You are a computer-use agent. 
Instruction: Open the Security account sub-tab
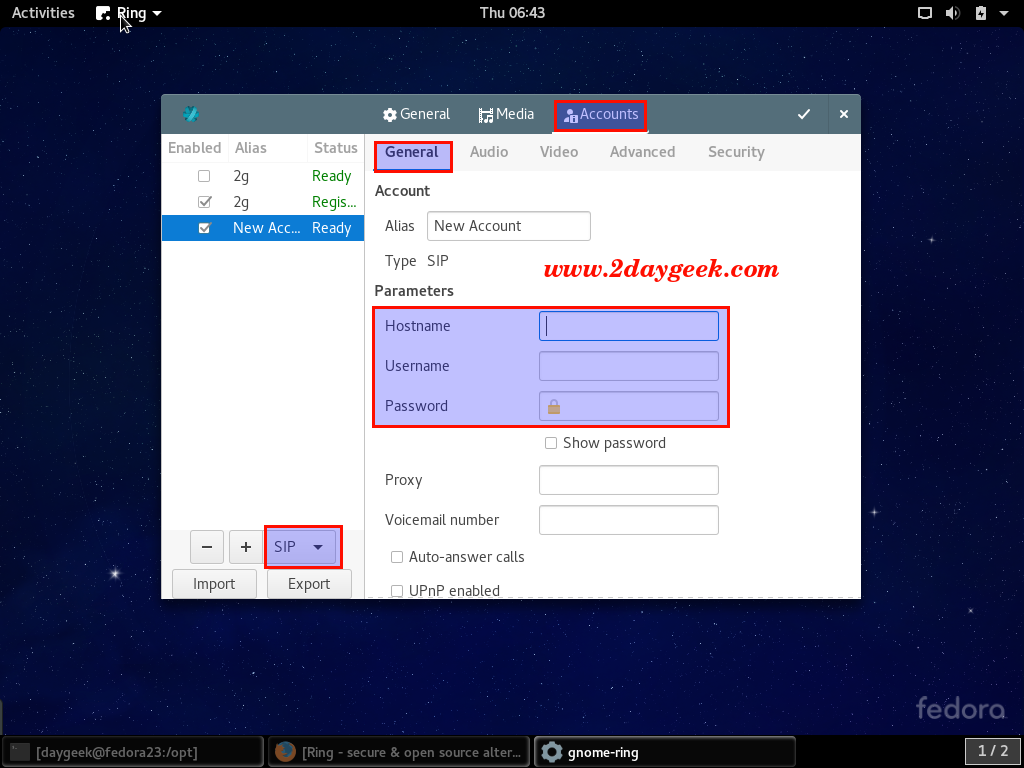tap(736, 152)
